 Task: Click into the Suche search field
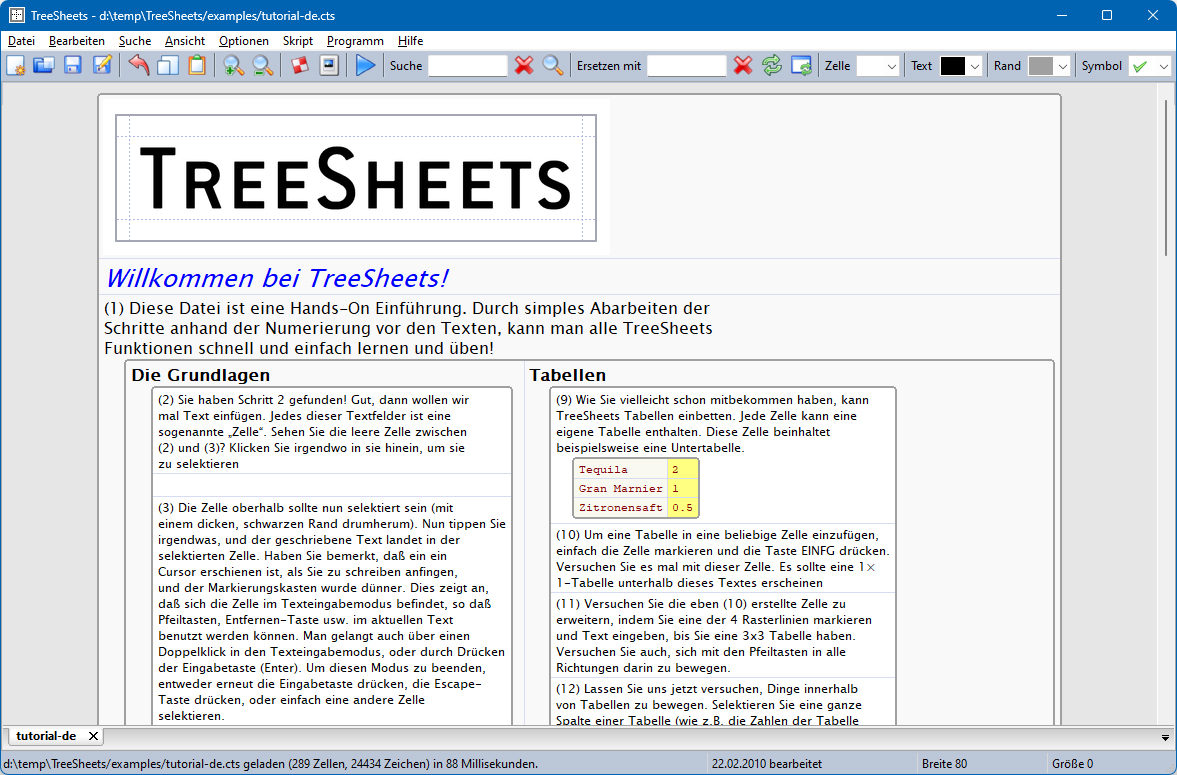(x=468, y=66)
